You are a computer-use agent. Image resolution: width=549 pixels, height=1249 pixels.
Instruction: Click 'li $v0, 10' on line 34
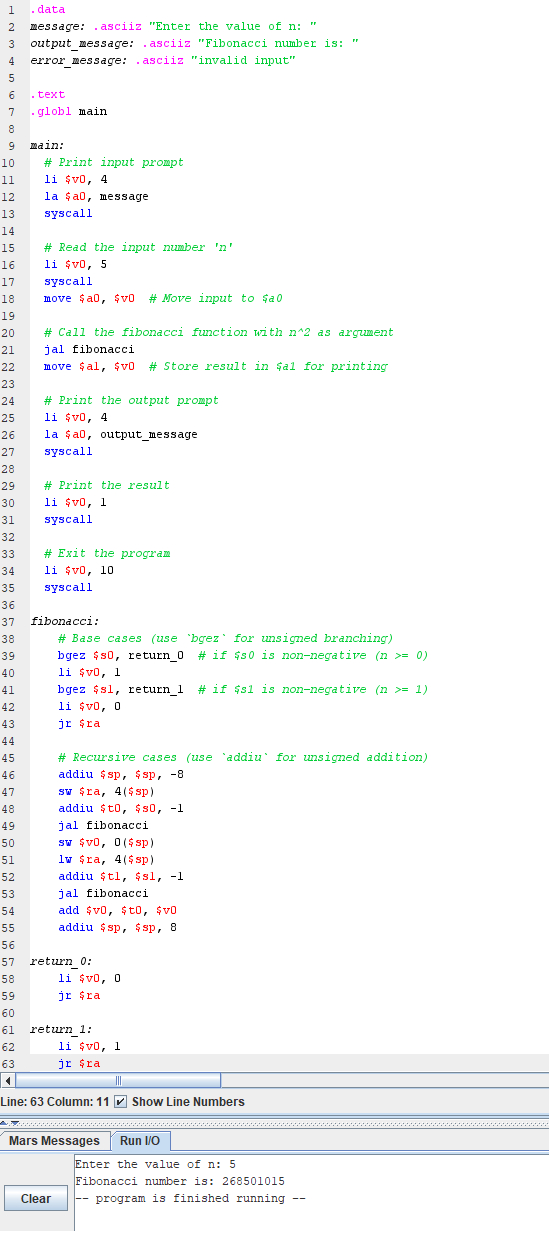point(79,570)
